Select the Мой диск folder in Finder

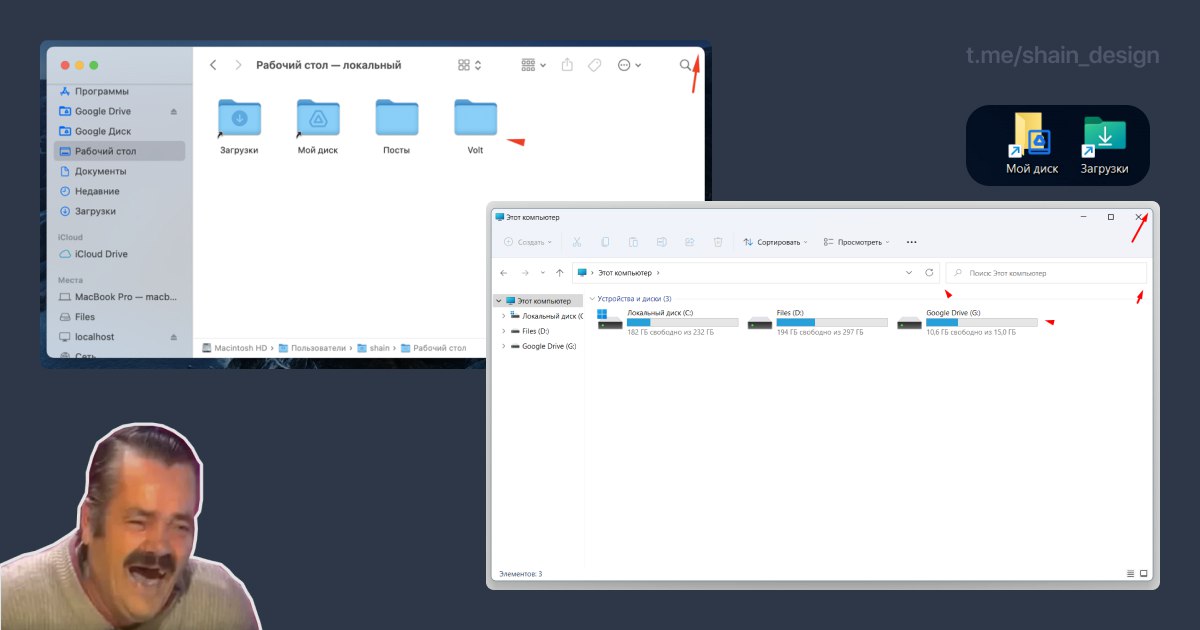(318, 126)
